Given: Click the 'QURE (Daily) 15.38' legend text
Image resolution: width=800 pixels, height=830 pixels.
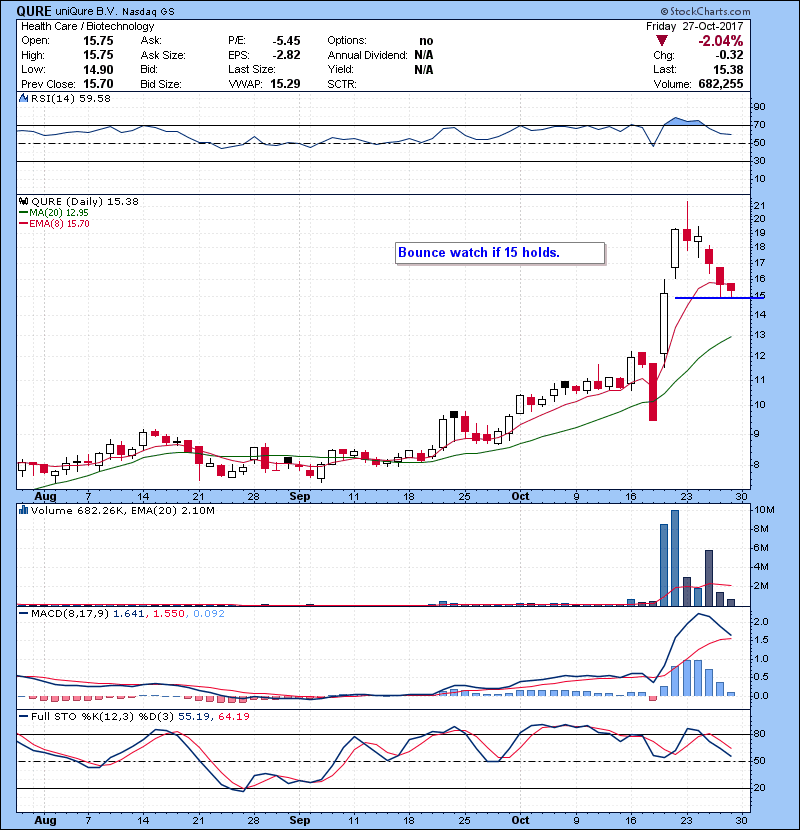Looking at the screenshot, I should [85, 201].
